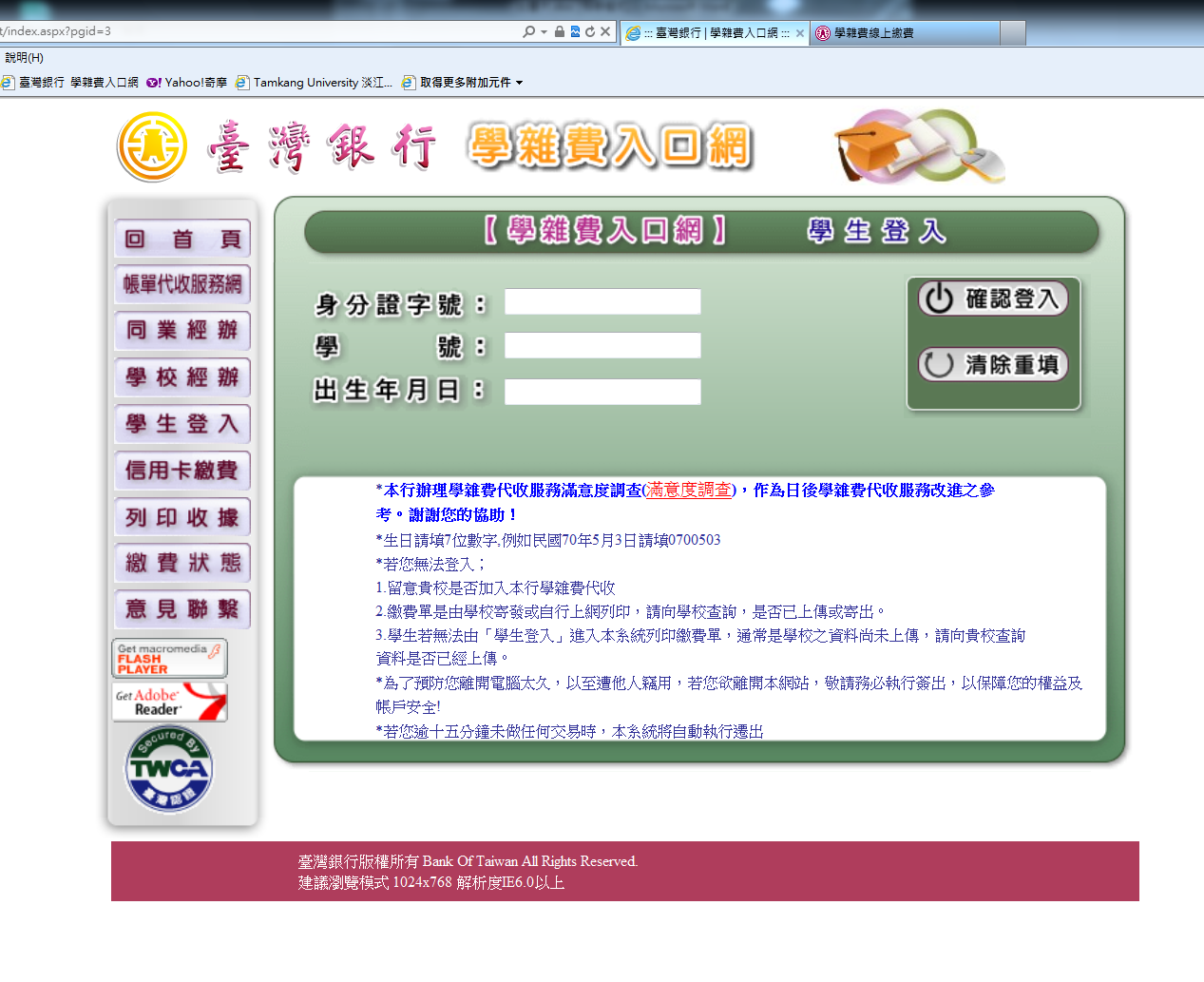The image size is (1204, 982).
Task: Click the TWCA secured seal
Action: tap(169, 769)
